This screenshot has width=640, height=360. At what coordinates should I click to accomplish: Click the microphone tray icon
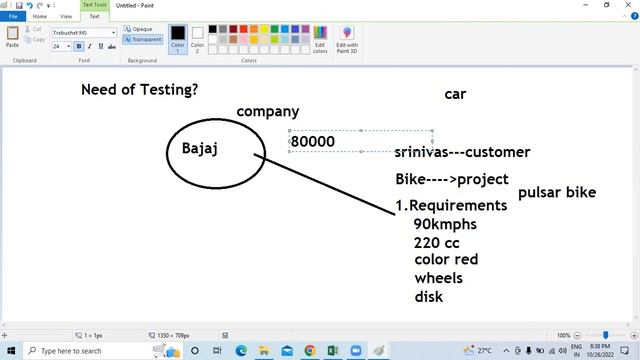(529, 351)
